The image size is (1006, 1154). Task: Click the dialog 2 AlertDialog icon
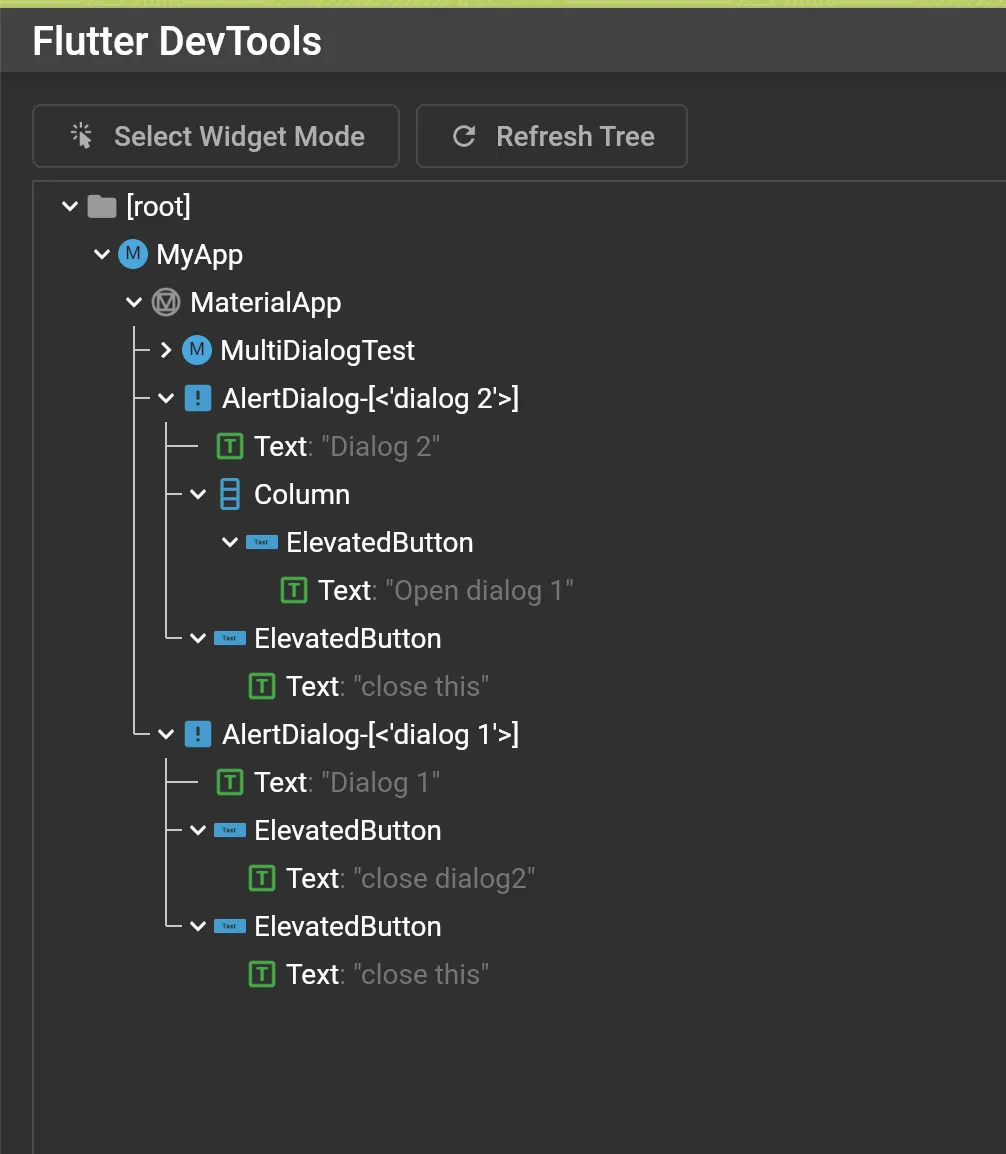(198, 399)
